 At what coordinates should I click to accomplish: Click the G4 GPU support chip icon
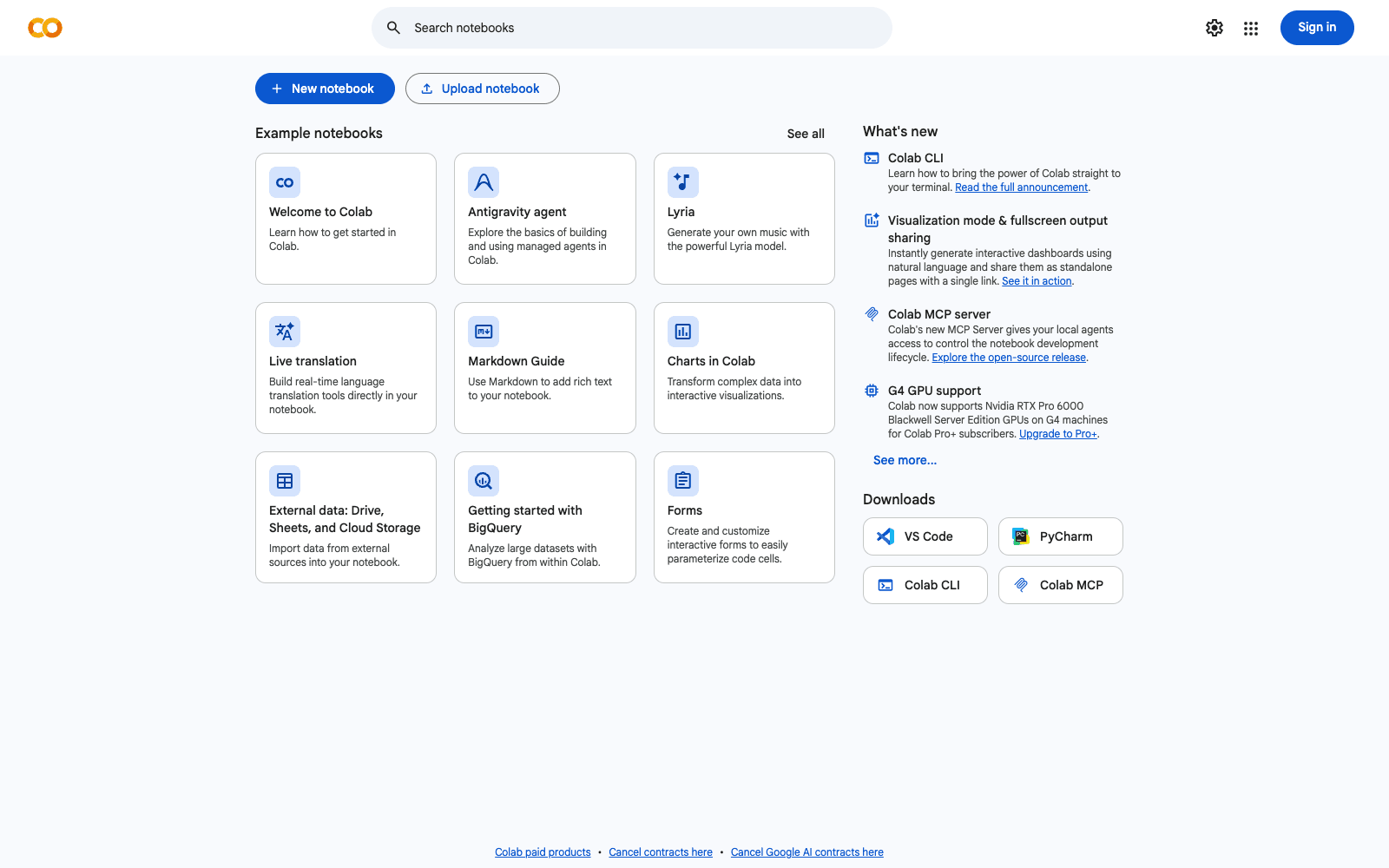[x=872, y=391]
